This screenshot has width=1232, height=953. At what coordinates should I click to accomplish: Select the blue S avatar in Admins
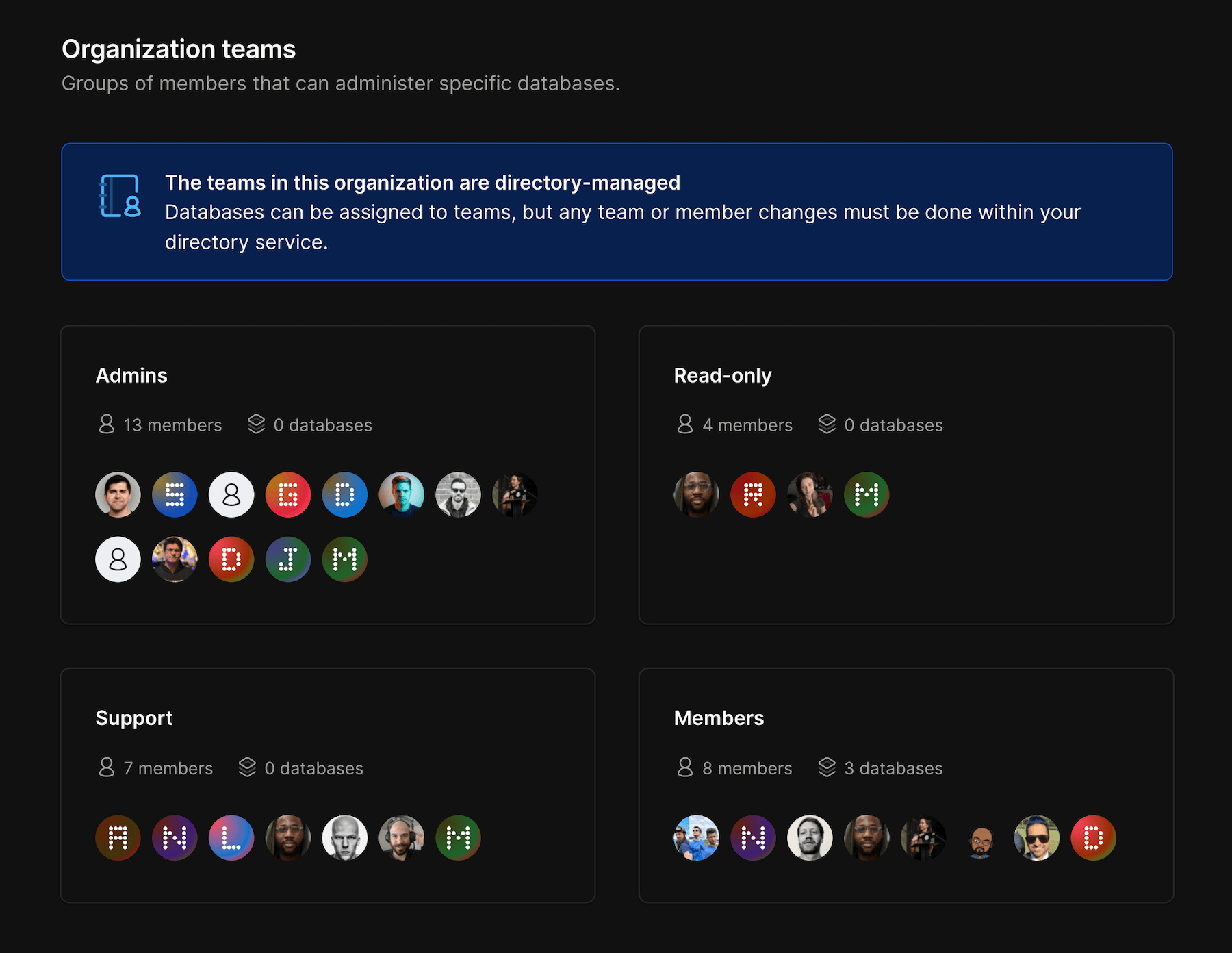(x=175, y=494)
